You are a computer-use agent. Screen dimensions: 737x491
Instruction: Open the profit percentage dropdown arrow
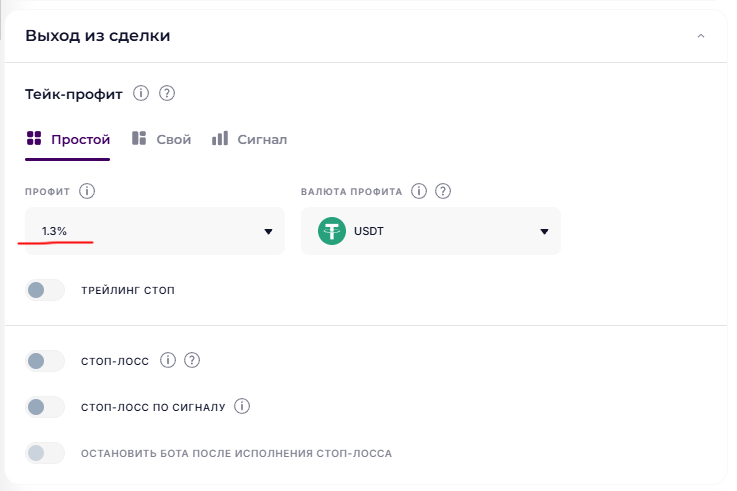[268, 232]
